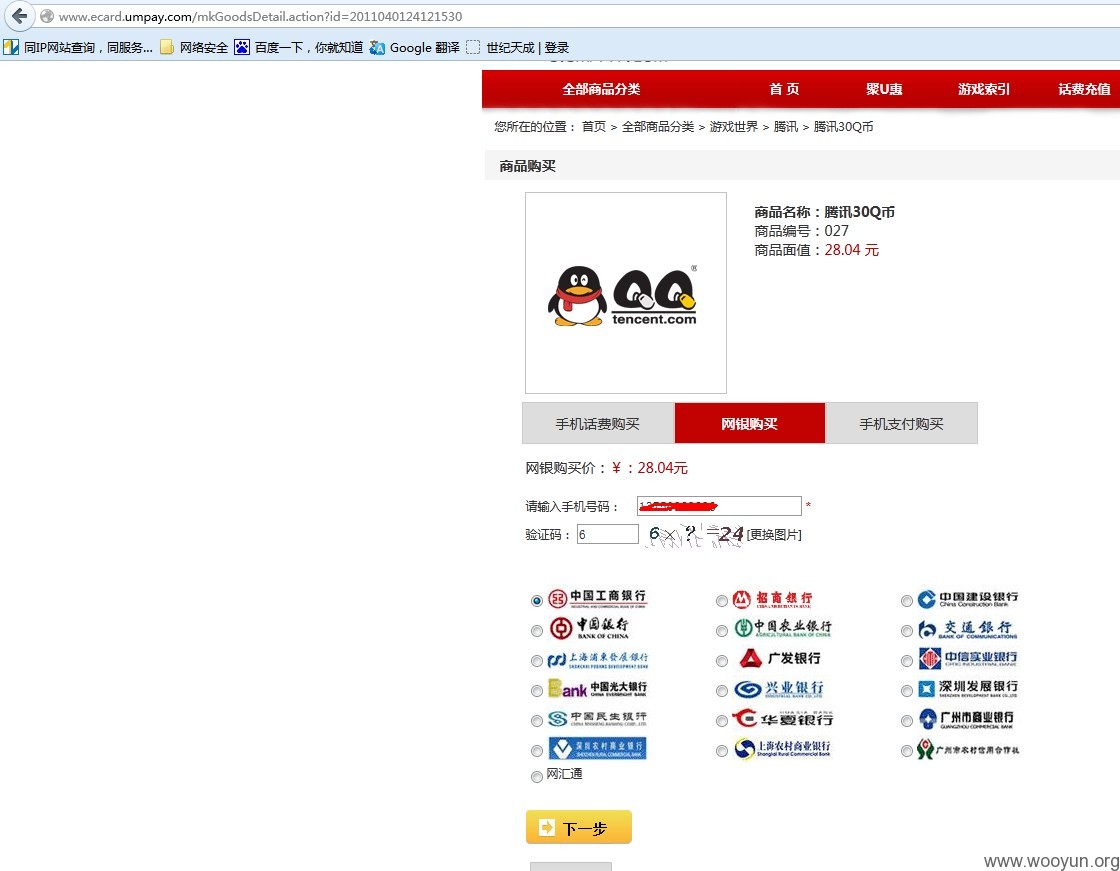The height and width of the screenshot is (871, 1120).
Task: Open the 同IP网站查询 bookmark
Action: point(79,47)
